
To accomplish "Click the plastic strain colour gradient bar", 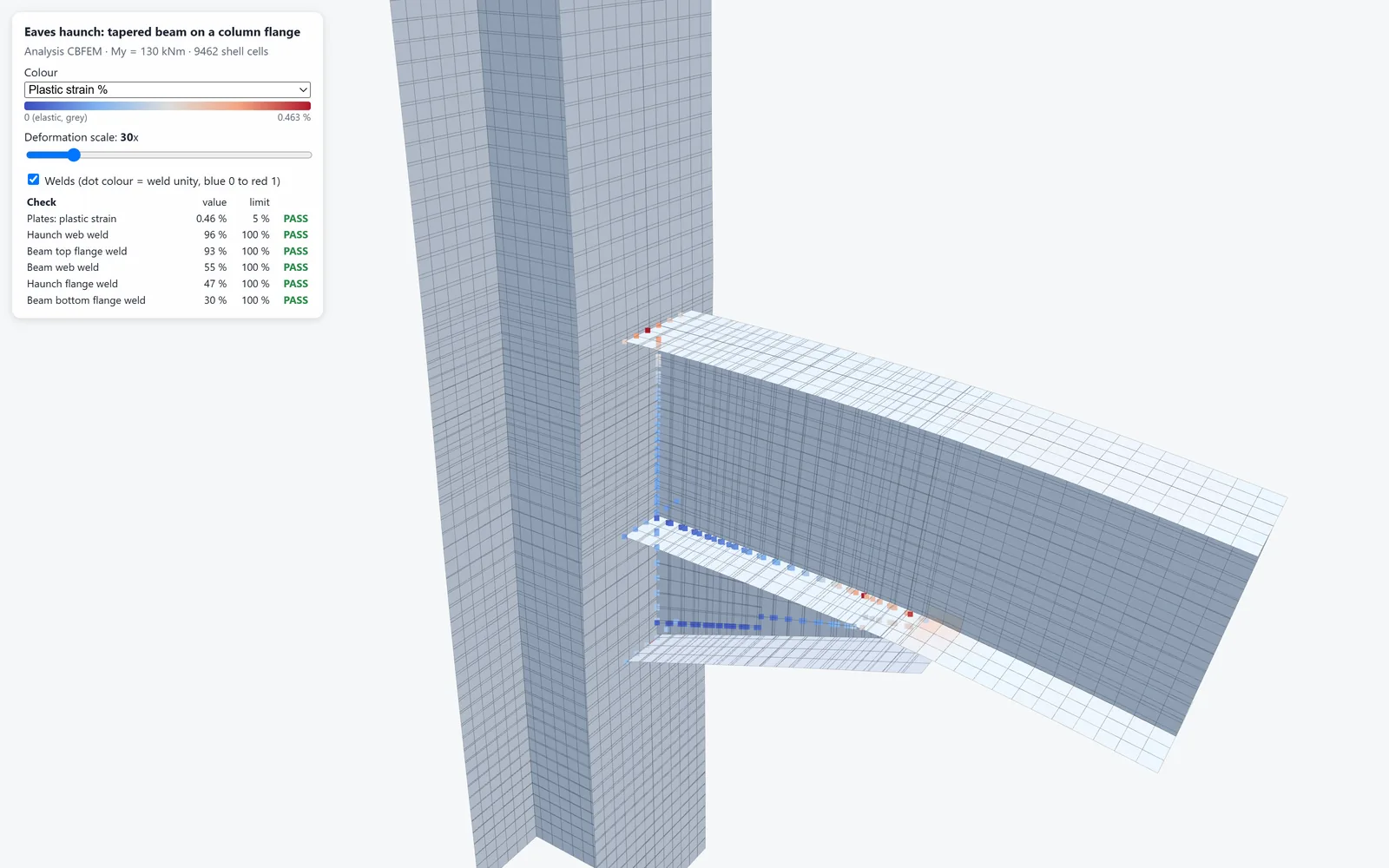I will (168, 106).
